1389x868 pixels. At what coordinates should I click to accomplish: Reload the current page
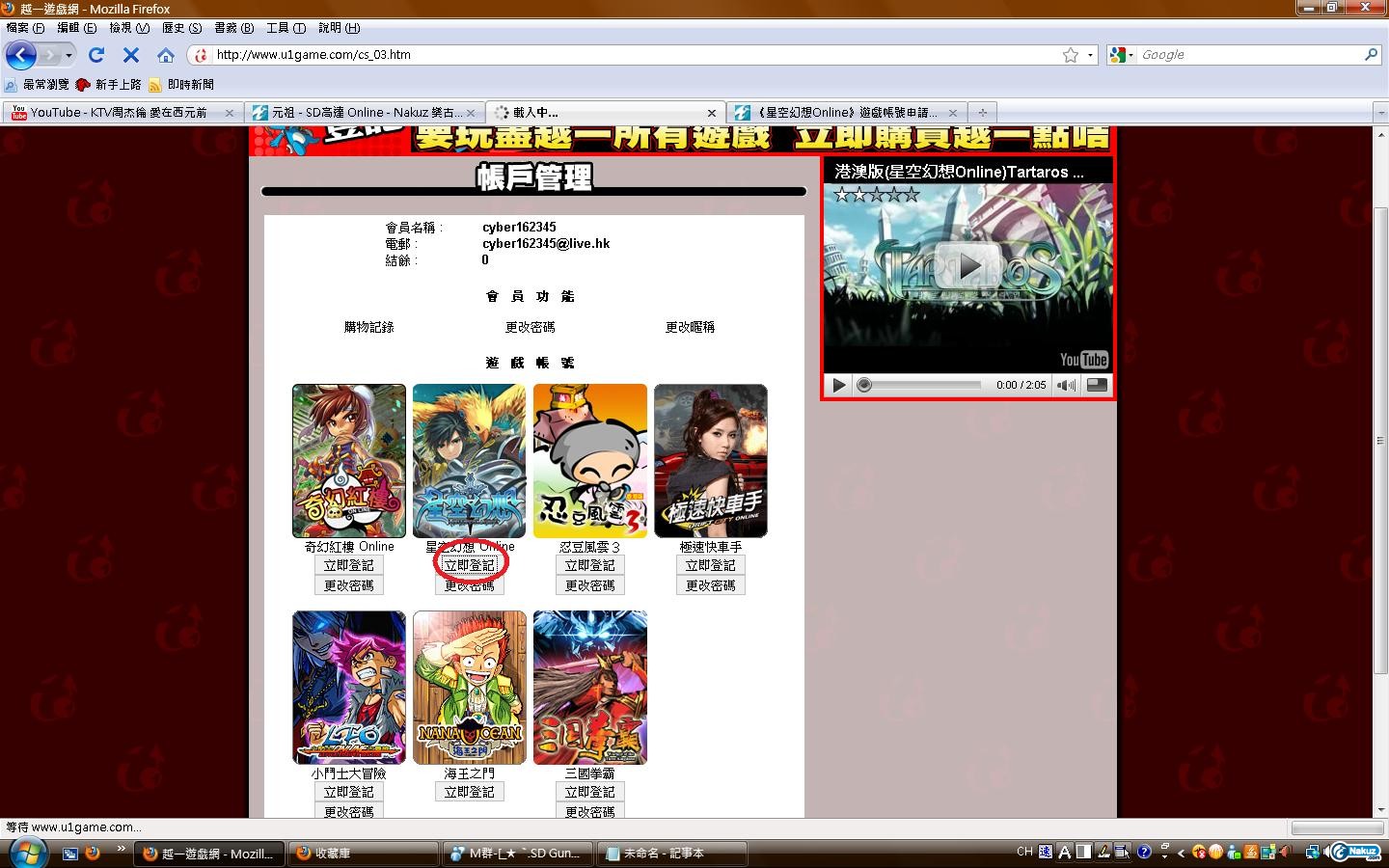96,55
